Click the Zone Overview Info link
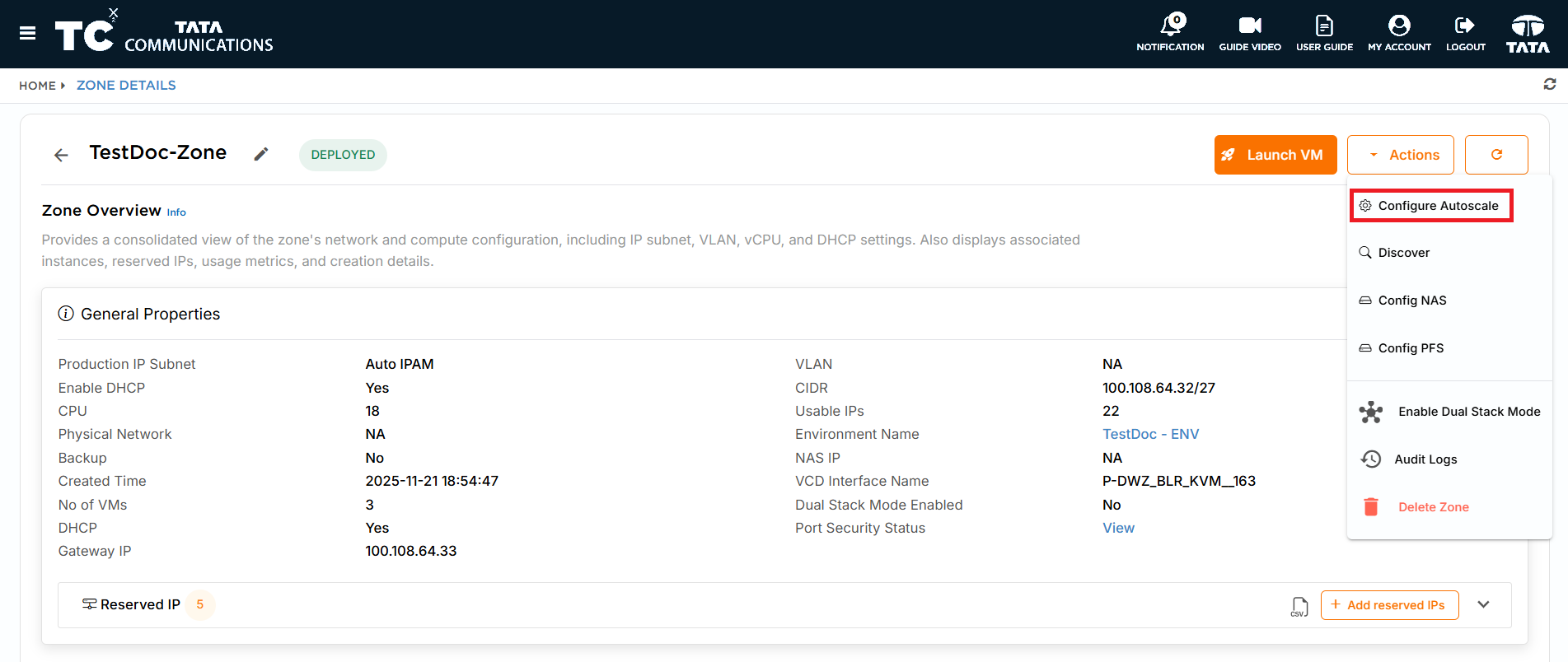1568x662 pixels. pos(176,212)
